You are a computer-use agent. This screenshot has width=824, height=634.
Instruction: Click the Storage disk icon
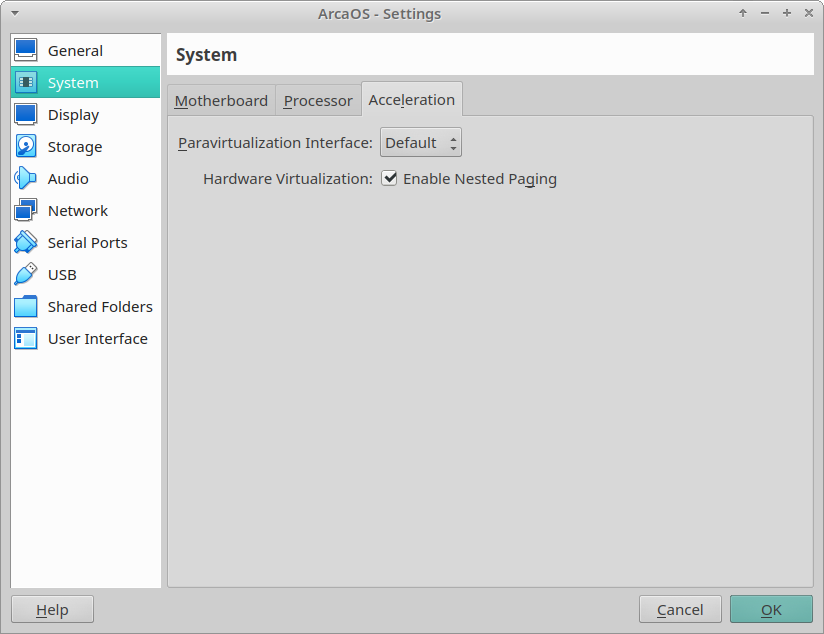click(x=26, y=147)
